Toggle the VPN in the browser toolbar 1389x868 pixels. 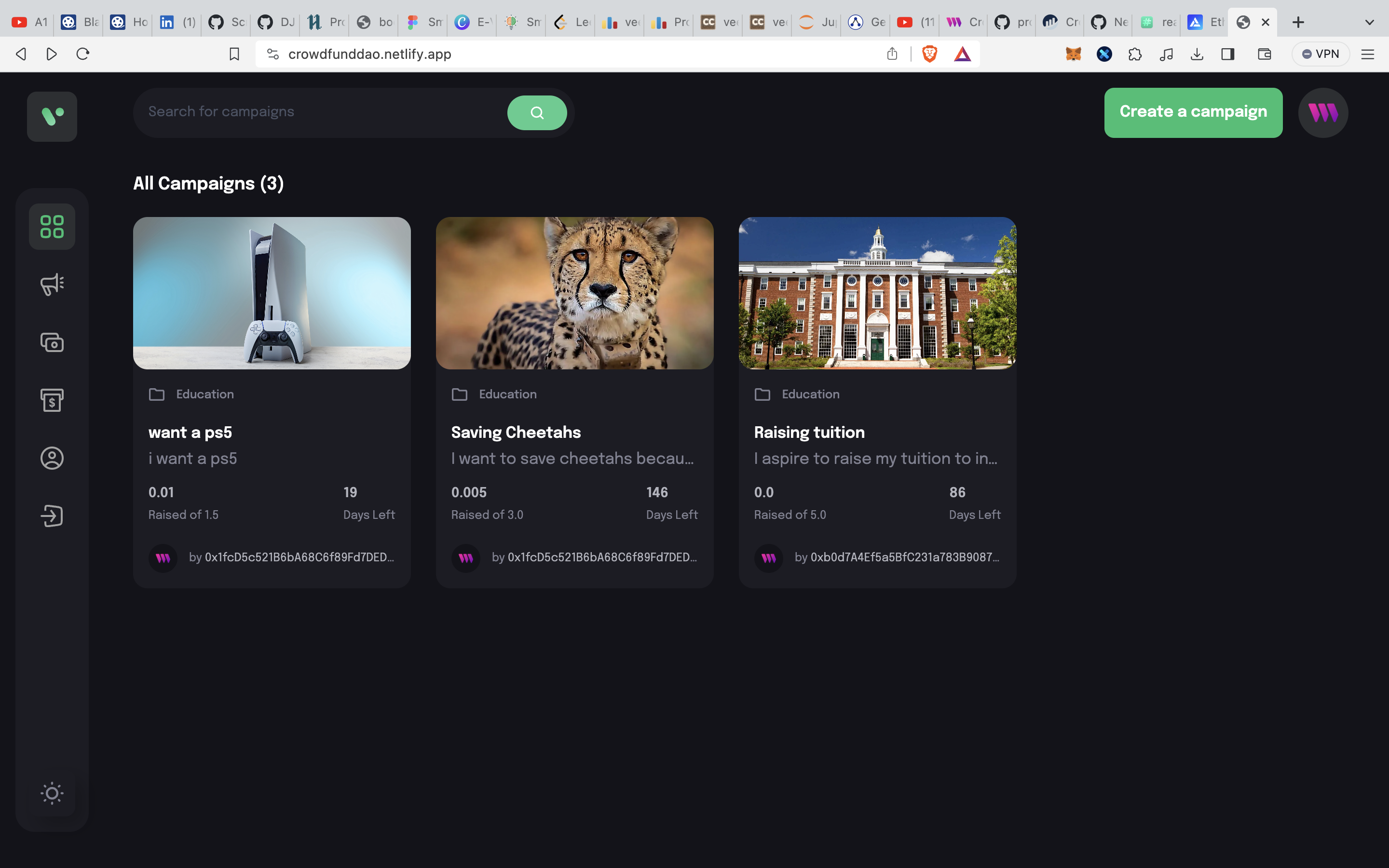1320,54
